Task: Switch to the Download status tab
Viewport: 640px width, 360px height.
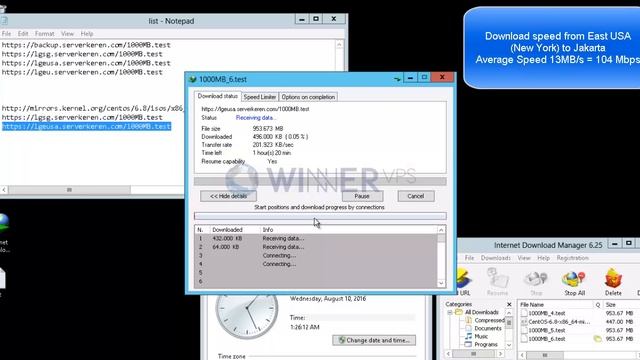Action: [x=218, y=96]
